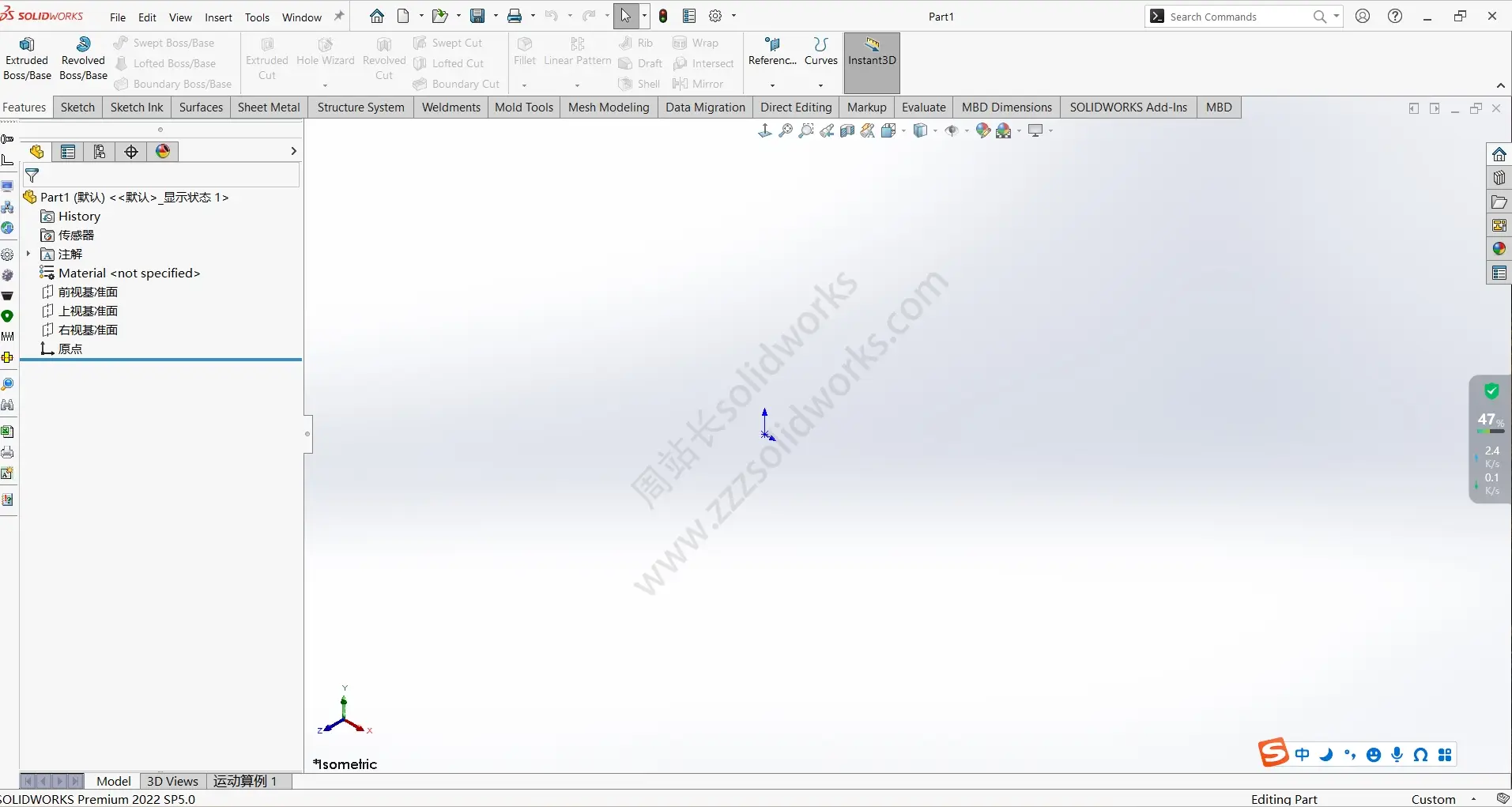Open the Insert menu
This screenshot has width=1512, height=807.
pos(219,17)
